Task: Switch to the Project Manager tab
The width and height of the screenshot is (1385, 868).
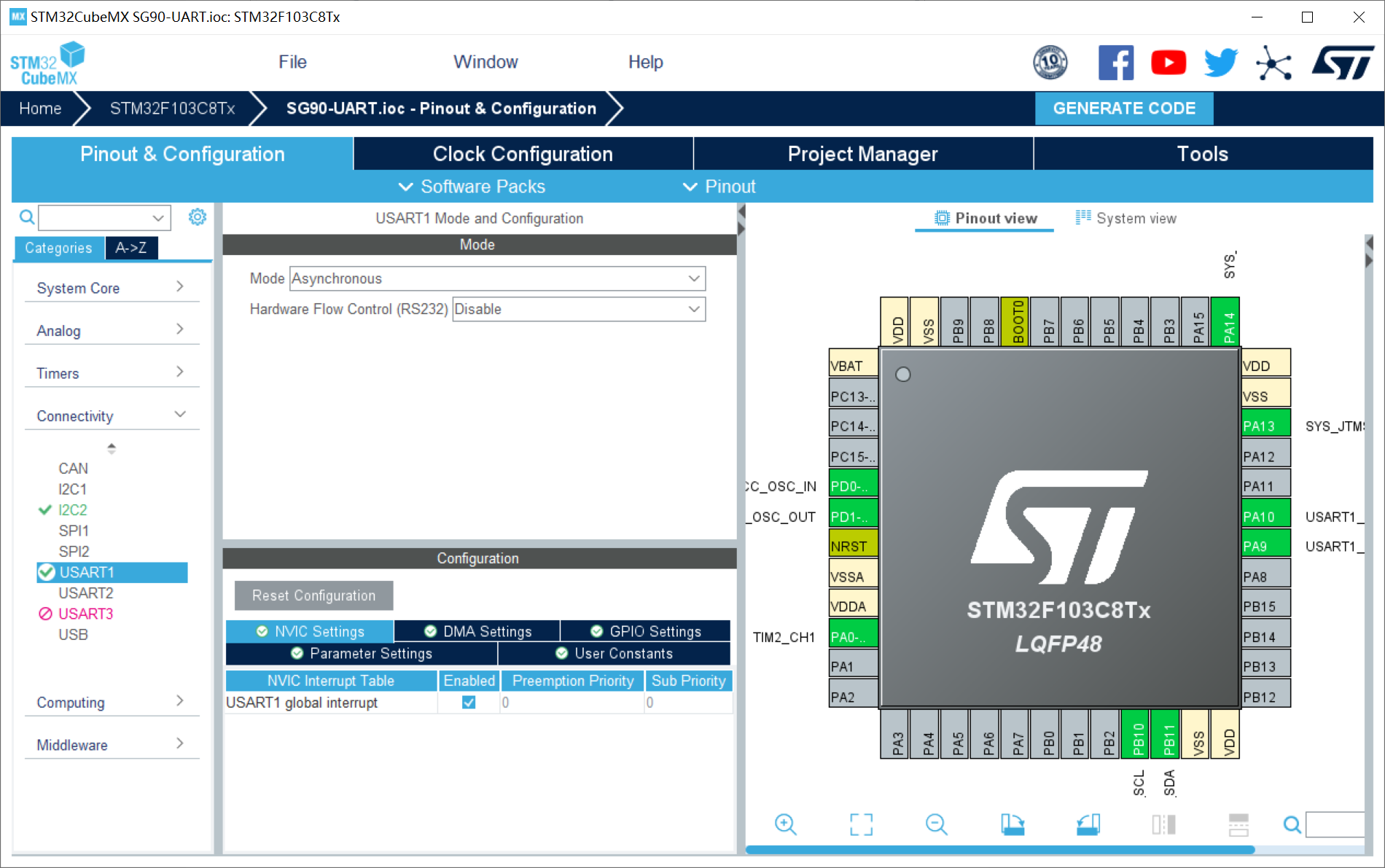Action: (x=862, y=154)
